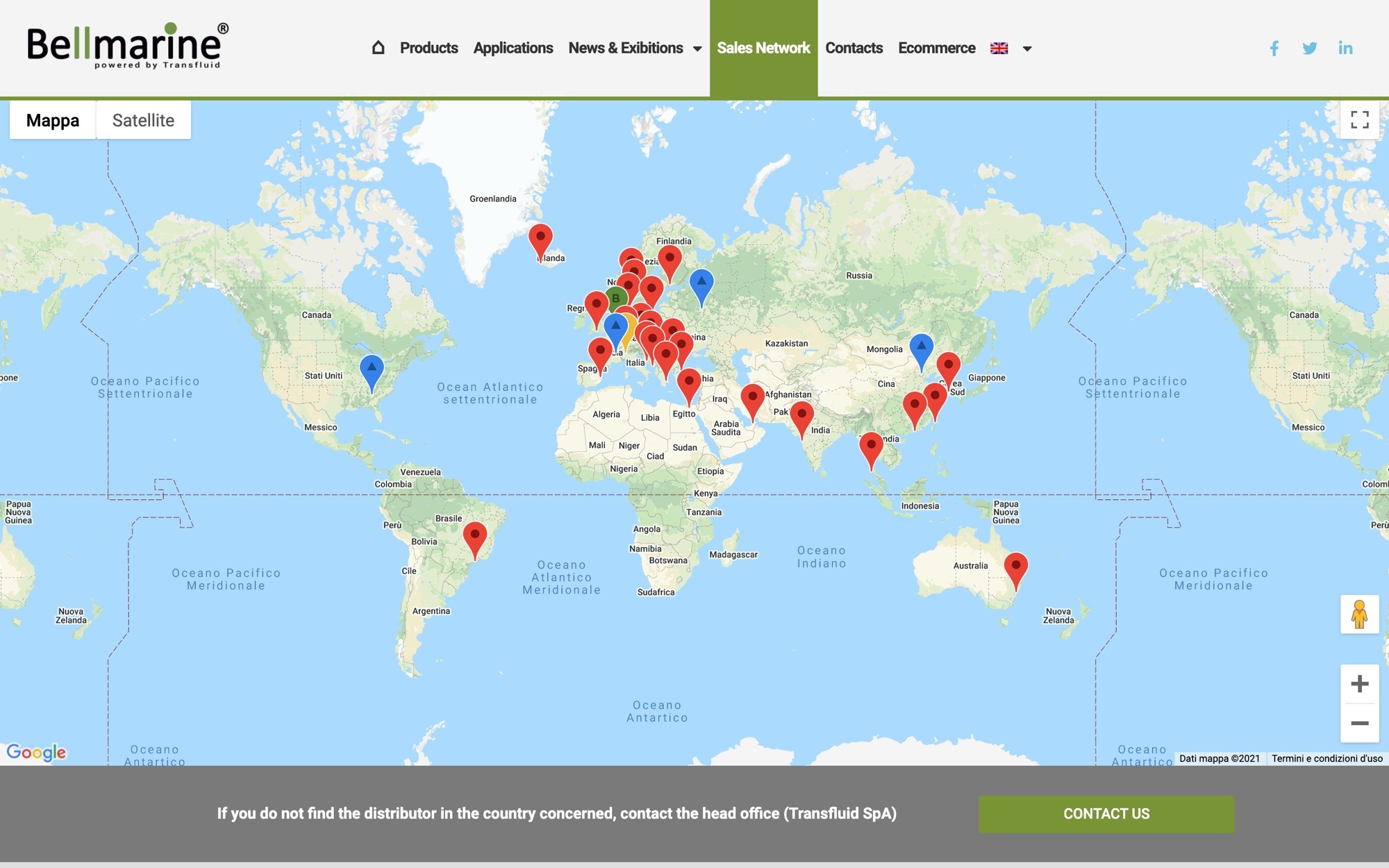Open the Products menu
Image resolution: width=1389 pixels, height=868 pixels.
429,48
